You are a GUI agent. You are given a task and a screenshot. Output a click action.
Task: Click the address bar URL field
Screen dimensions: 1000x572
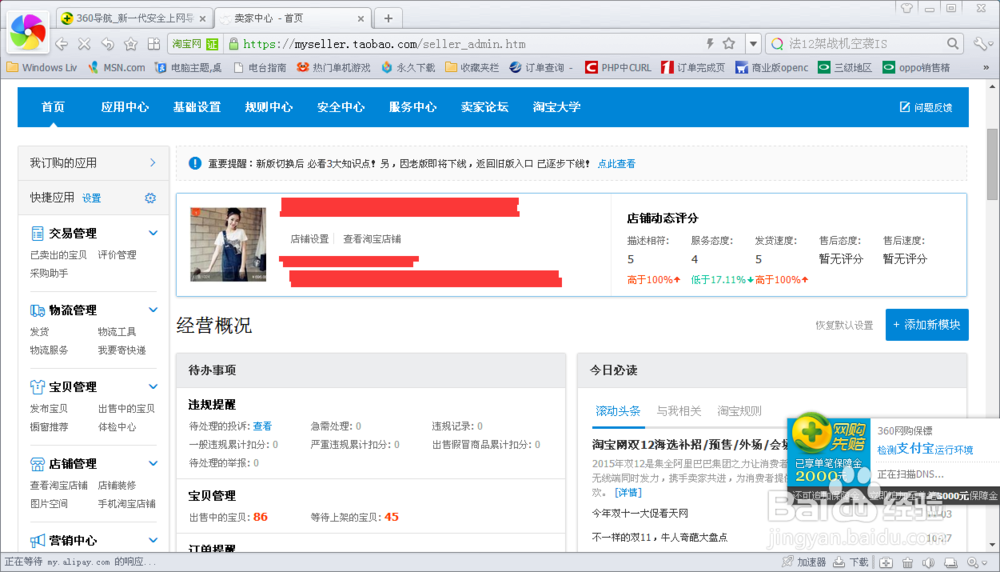click(466, 44)
